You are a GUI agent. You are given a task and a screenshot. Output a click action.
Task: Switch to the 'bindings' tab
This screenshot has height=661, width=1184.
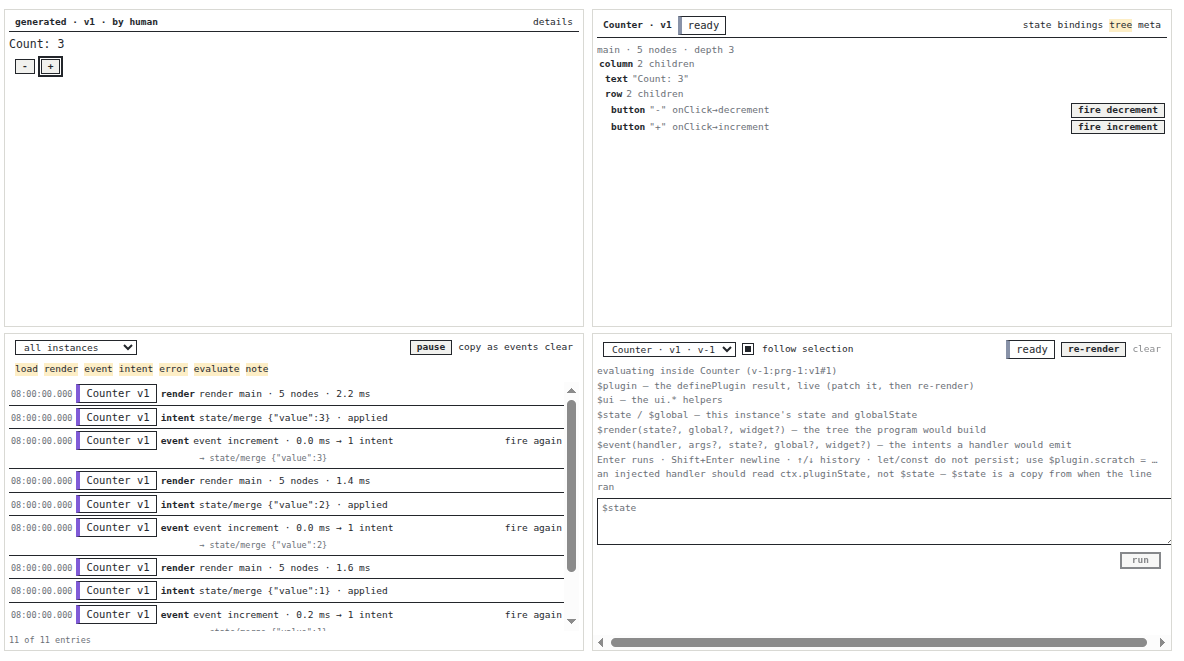click(x=1080, y=25)
